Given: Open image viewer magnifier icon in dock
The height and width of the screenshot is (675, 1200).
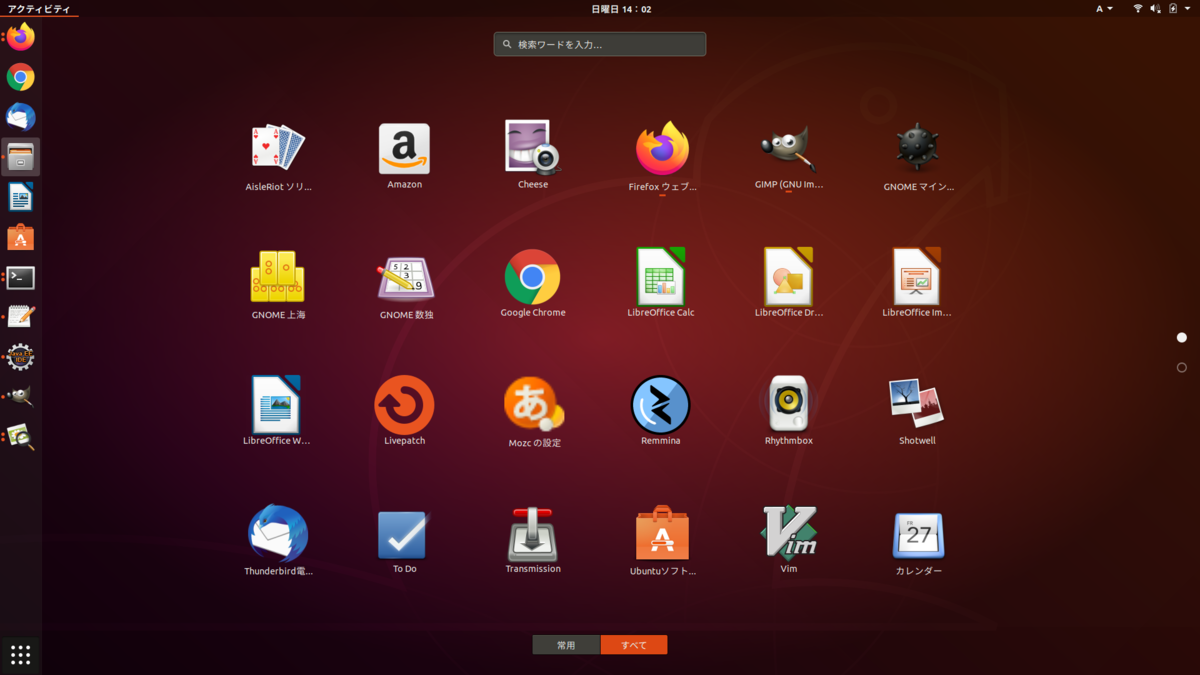Looking at the screenshot, I should click(21, 437).
